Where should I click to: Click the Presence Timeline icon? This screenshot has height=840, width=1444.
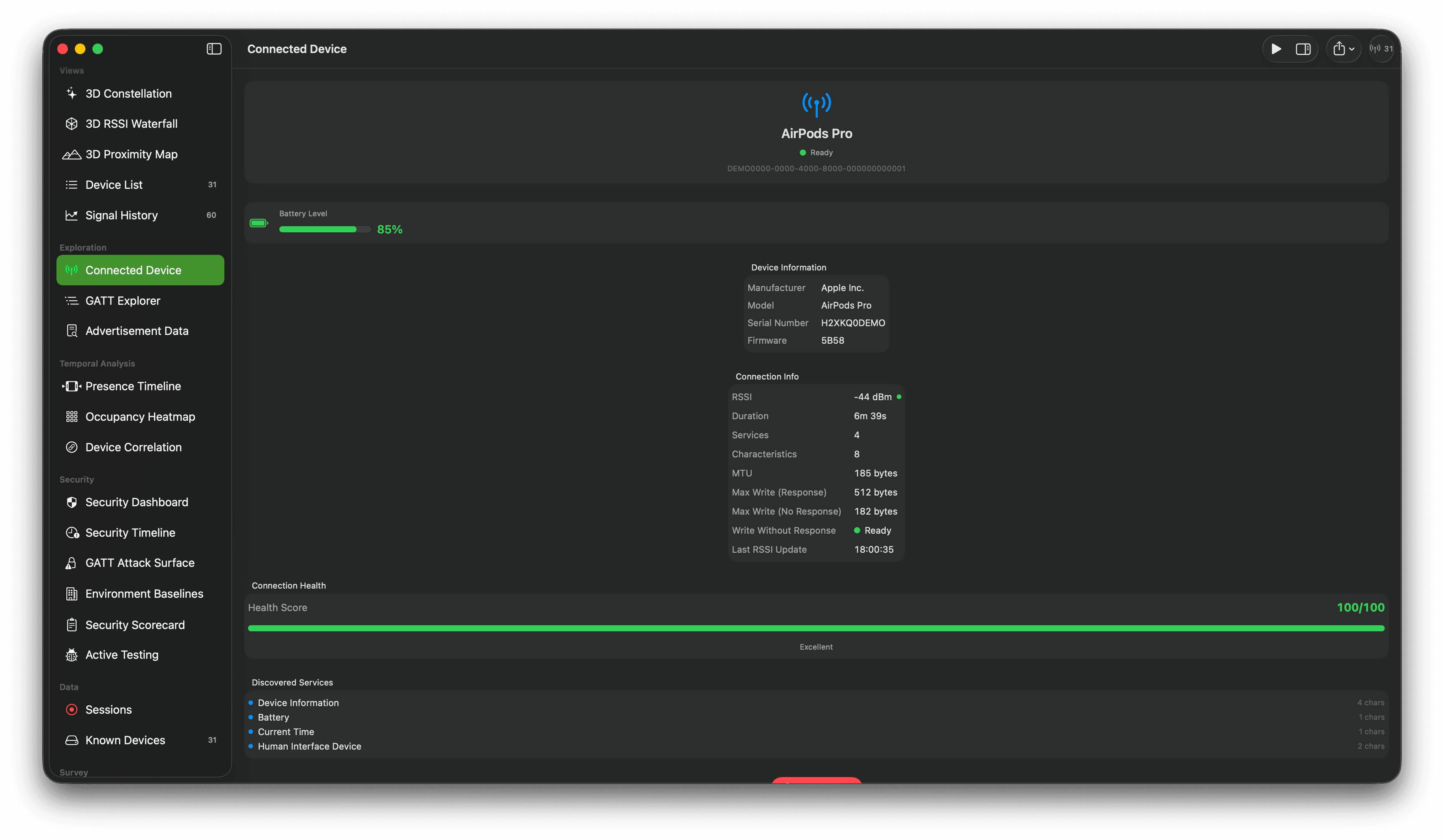pyautogui.click(x=72, y=386)
